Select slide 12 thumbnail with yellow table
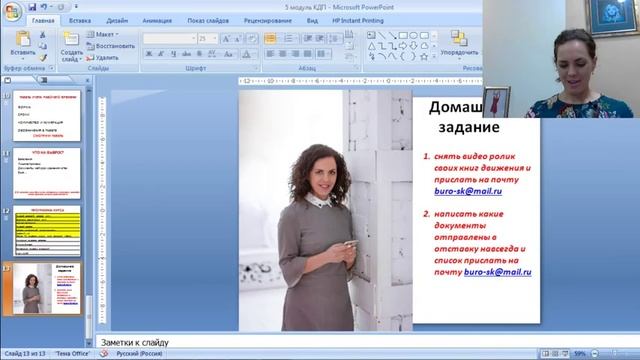The height and width of the screenshot is (360, 640). click(x=47, y=231)
